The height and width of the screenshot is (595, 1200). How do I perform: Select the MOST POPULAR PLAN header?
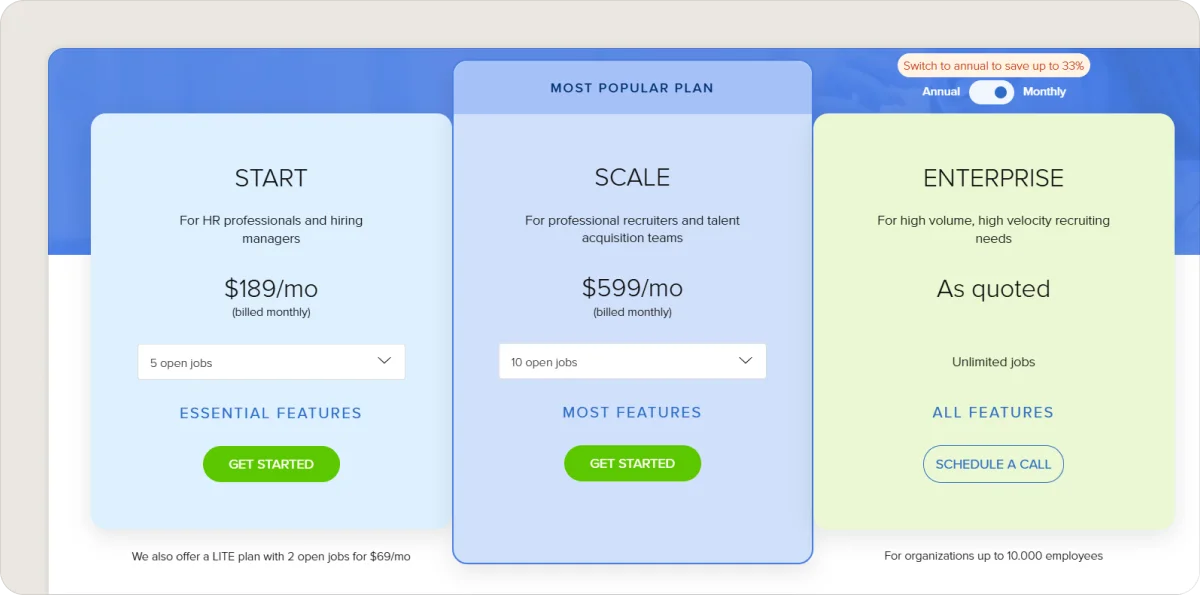tap(632, 87)
